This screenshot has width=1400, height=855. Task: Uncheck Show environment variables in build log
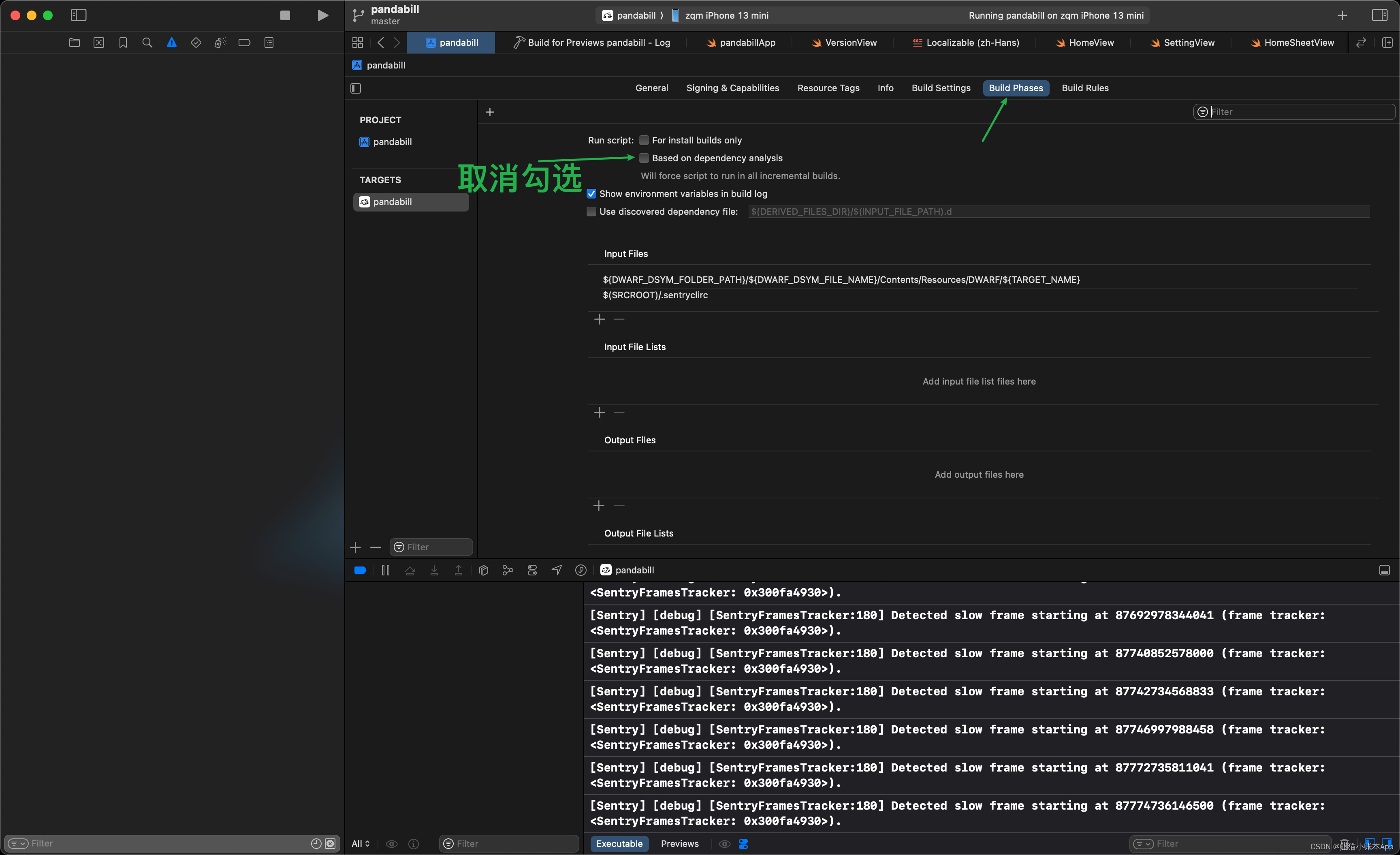(x=591, y=194)
